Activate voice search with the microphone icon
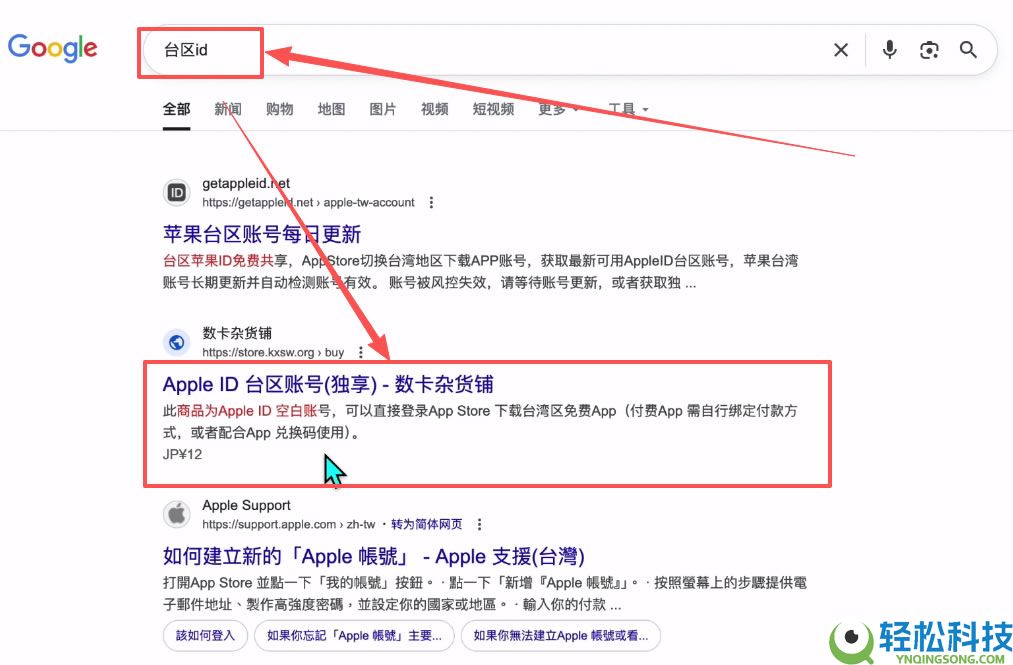Image resolution: width=1013 pixels, height=665 pixels. [x=889, y=49]
